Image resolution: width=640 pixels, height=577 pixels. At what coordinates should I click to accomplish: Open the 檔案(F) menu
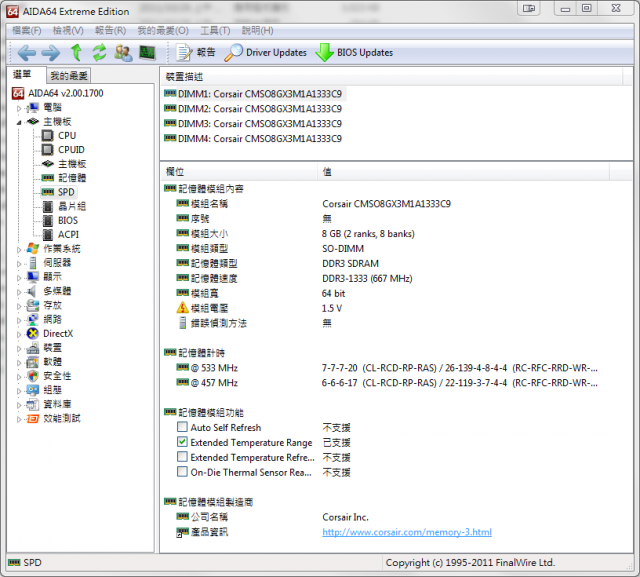pyautogui.click(x=27, y=31)
